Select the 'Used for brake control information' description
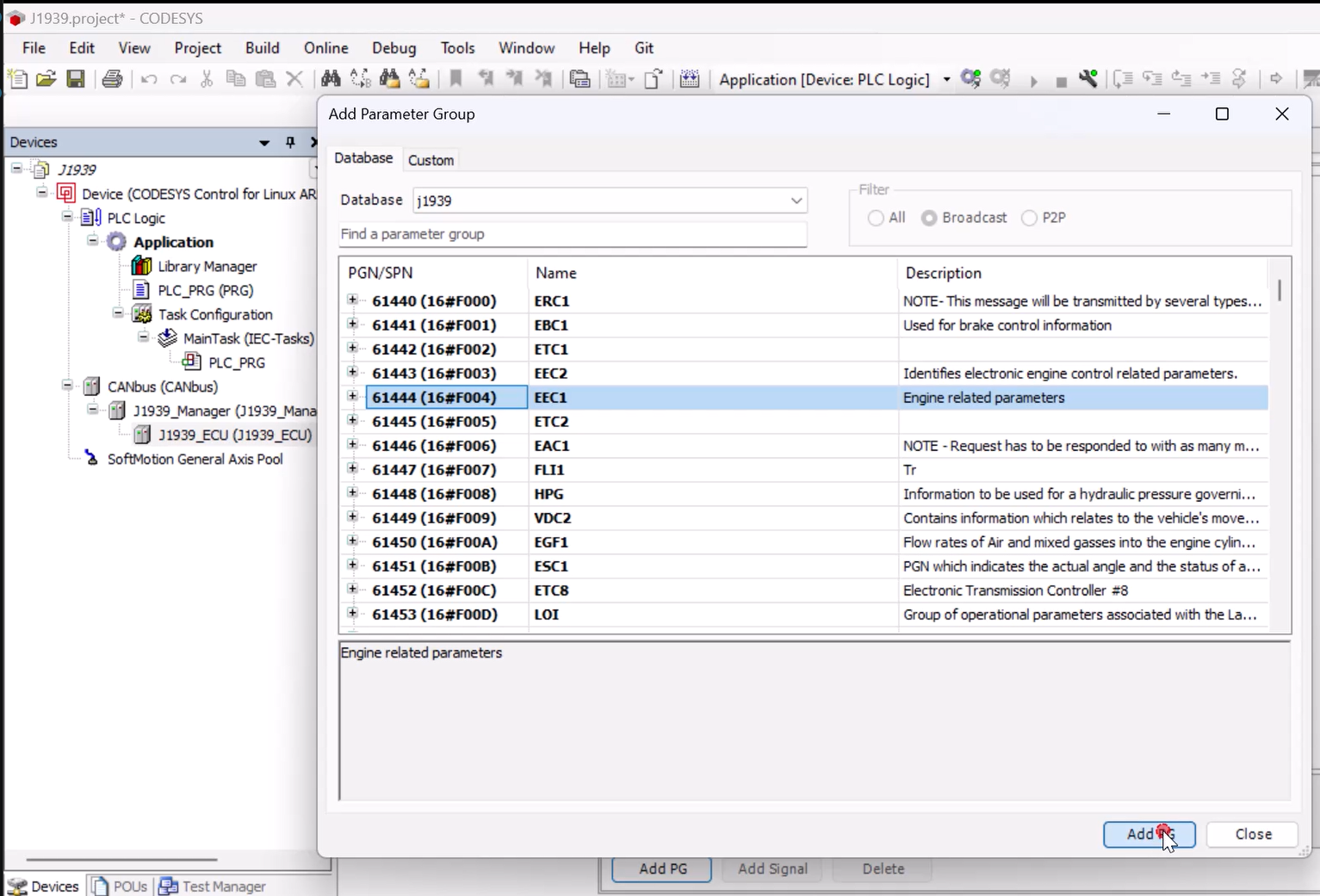 (1007, 325)
